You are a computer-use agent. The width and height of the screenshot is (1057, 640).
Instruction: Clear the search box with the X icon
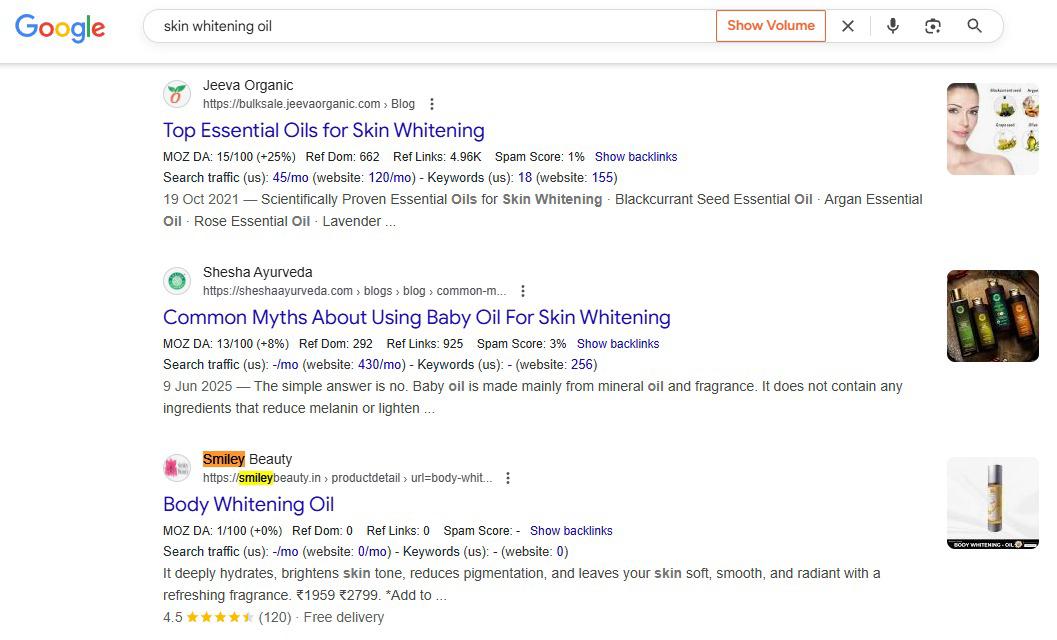[848, 26]
